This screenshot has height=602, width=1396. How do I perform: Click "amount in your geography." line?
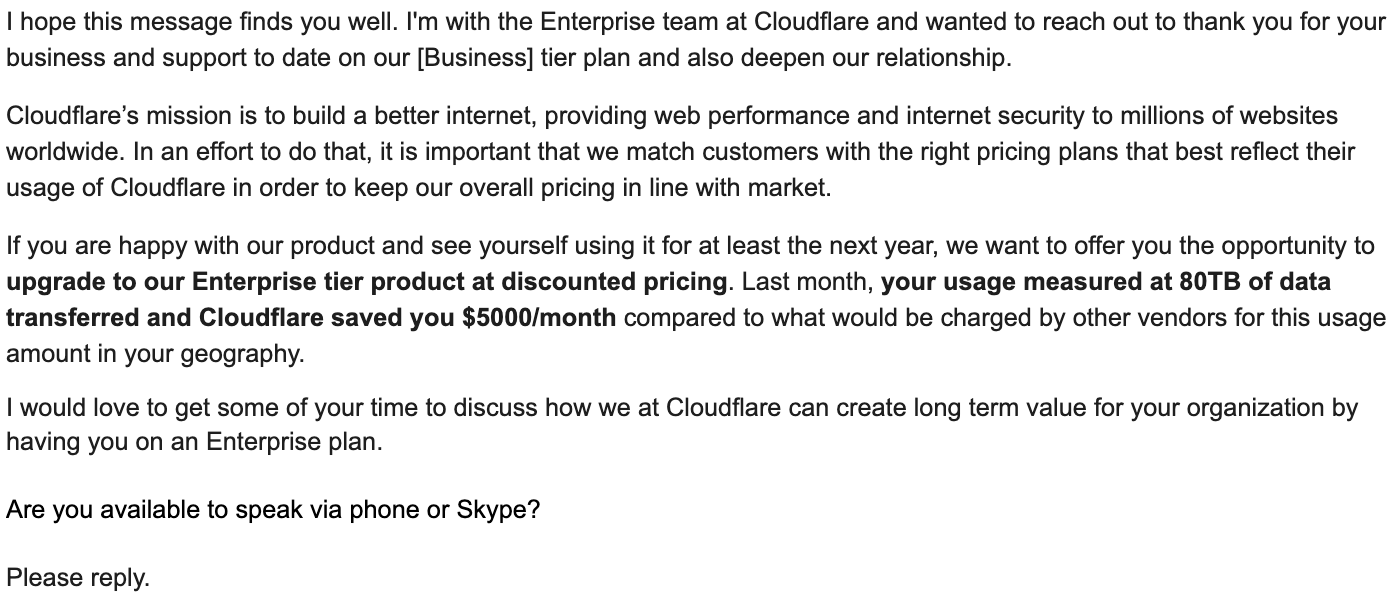click(154, 354)
